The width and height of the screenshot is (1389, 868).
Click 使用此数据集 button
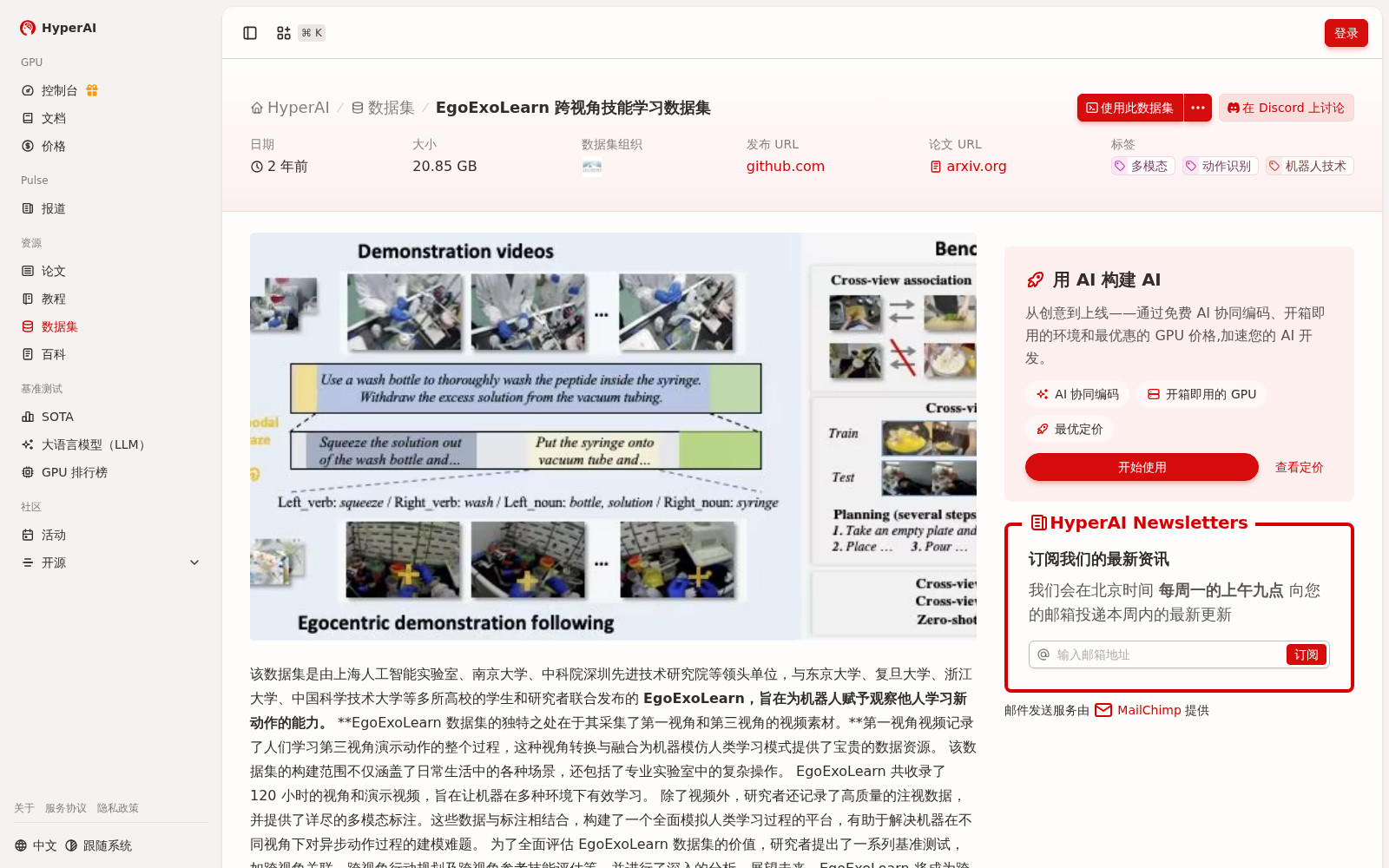point(1130,108)
